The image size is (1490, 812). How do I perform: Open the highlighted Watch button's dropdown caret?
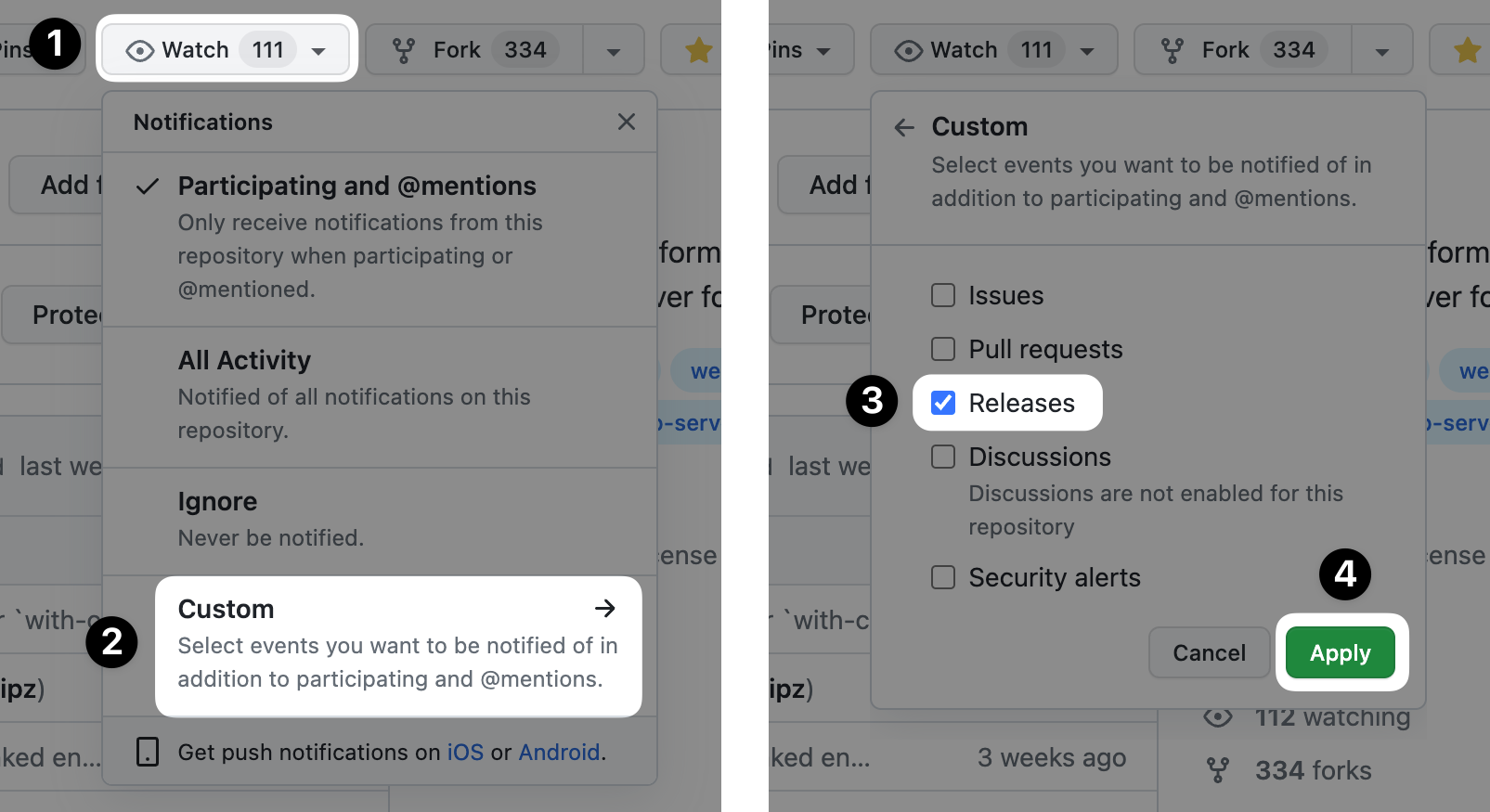pyautogui.click(x=318, y=51)
